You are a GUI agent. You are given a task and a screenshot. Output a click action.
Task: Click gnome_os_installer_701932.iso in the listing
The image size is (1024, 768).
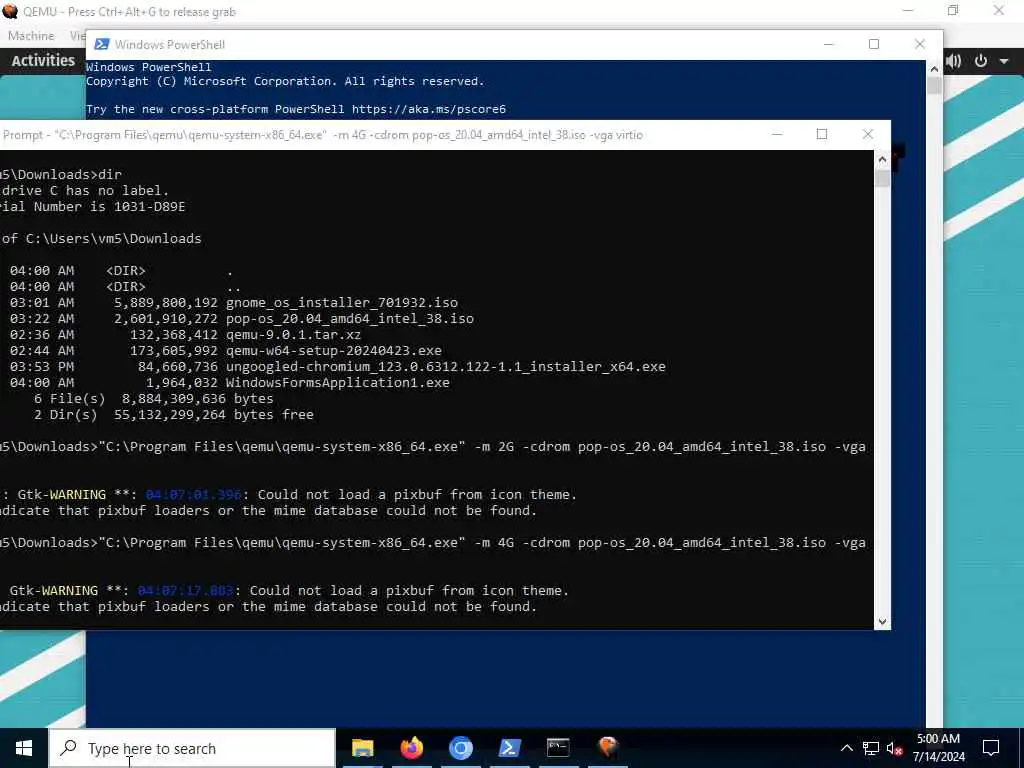[342, 302]
